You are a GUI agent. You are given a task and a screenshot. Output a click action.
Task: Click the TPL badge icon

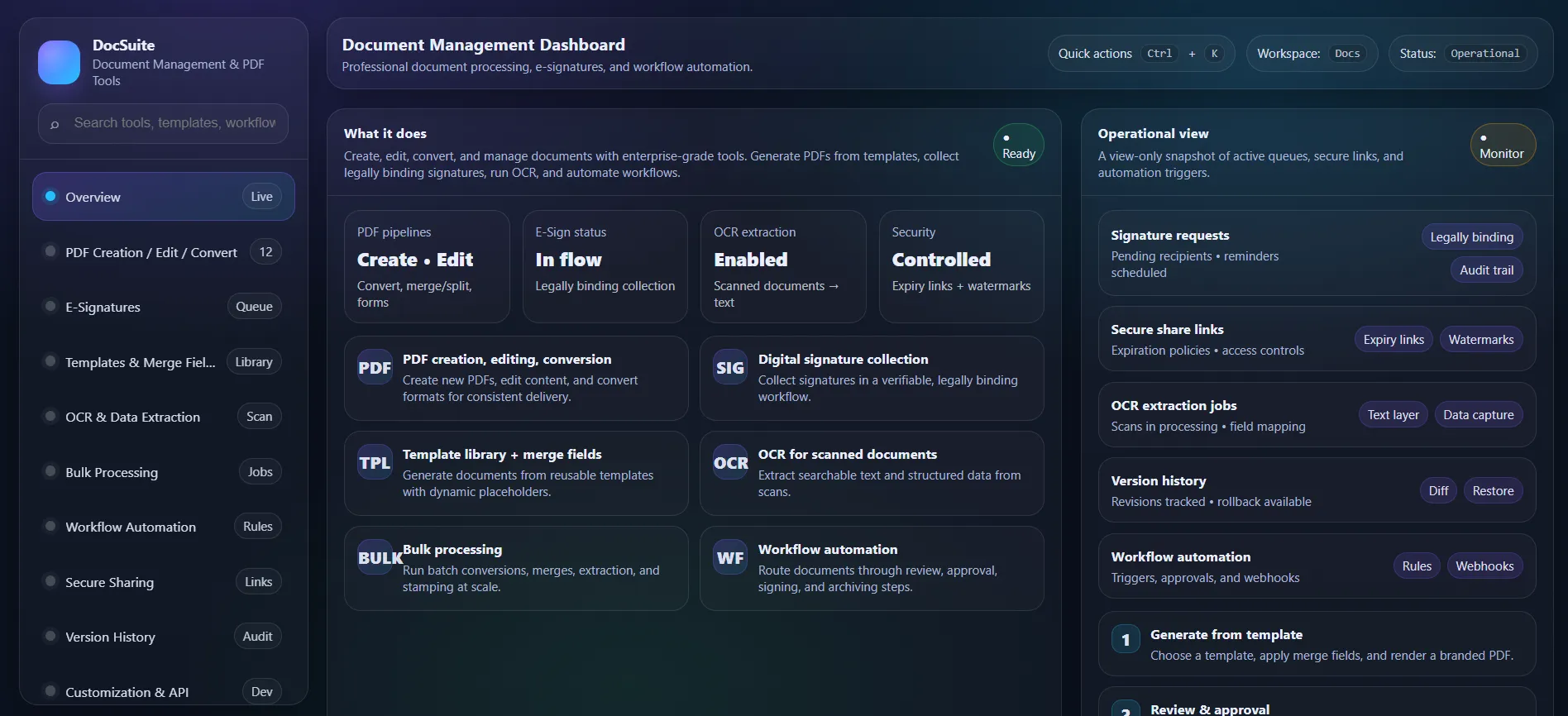375,463
